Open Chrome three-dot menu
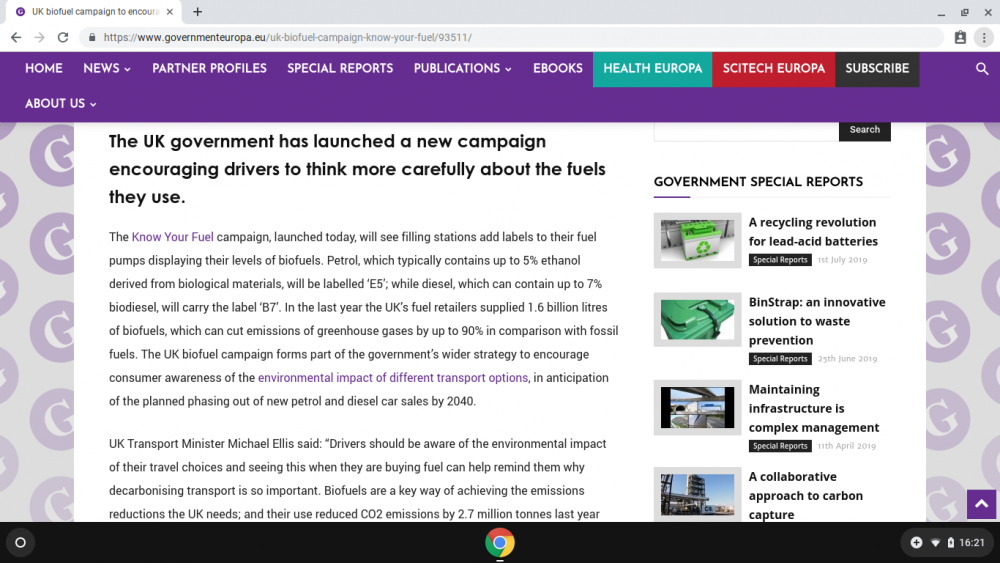 coord(984,38)
